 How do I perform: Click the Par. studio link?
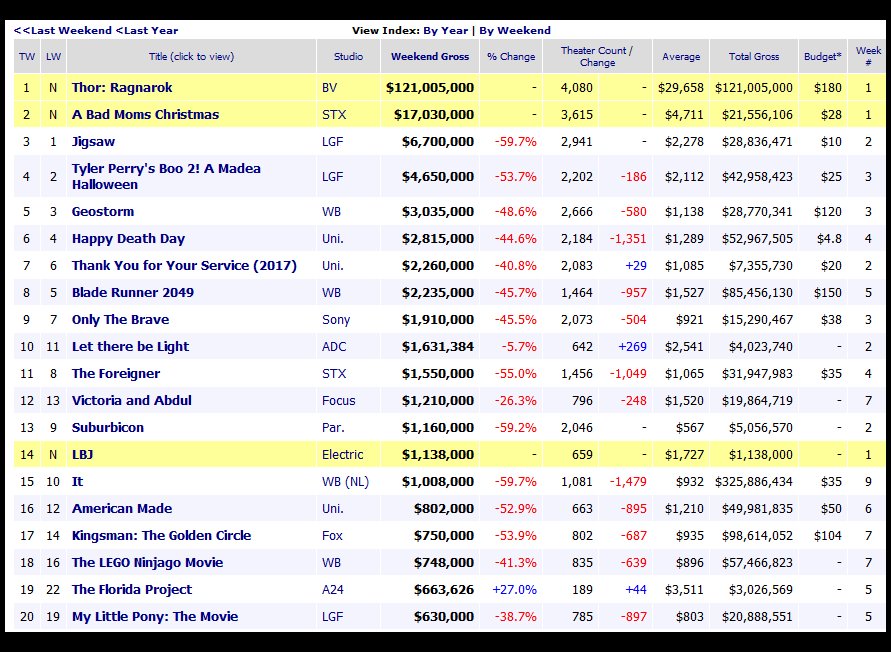[x=333, y=427]
